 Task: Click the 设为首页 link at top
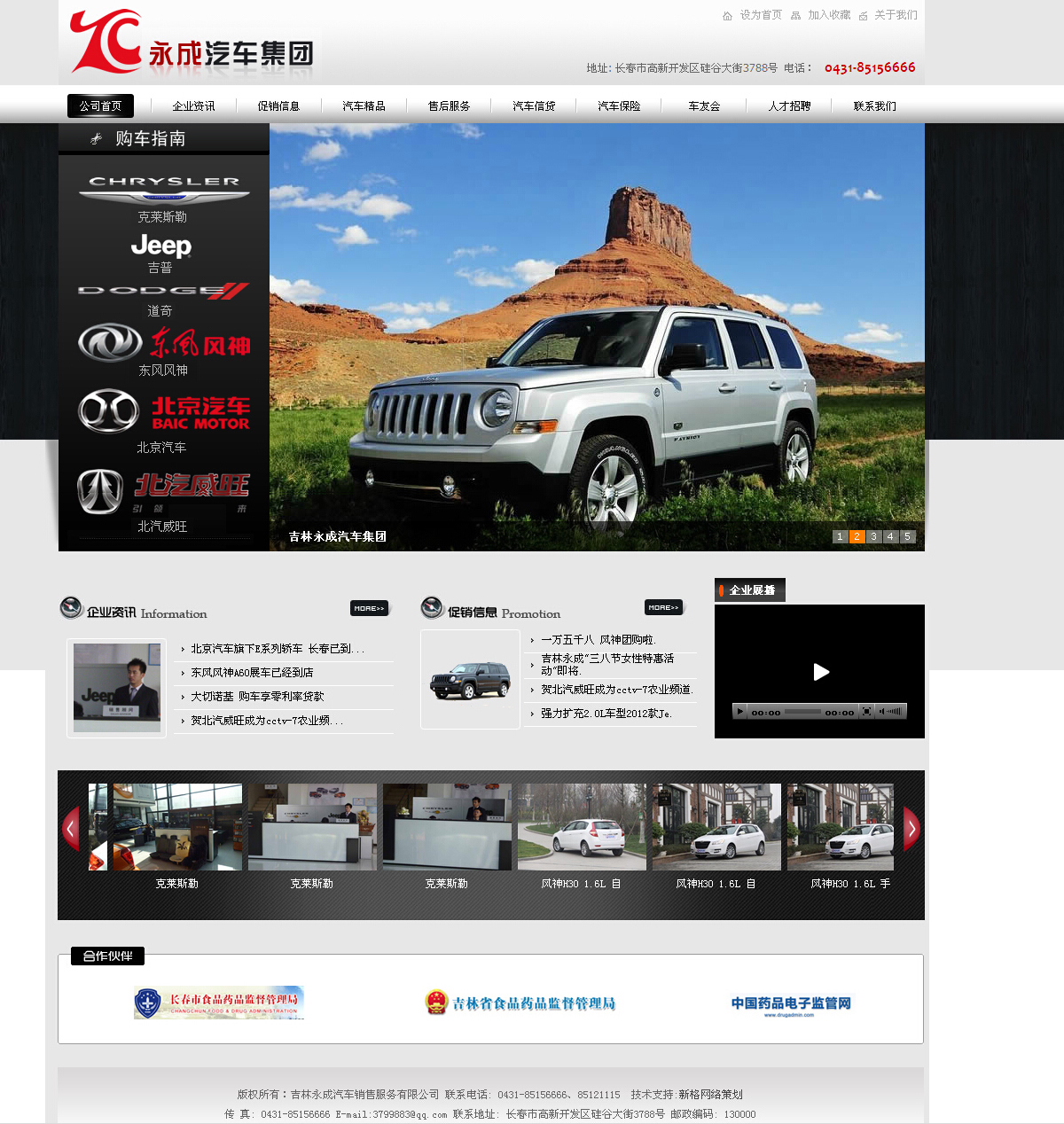pyautogui.click(x=761, y=15)
